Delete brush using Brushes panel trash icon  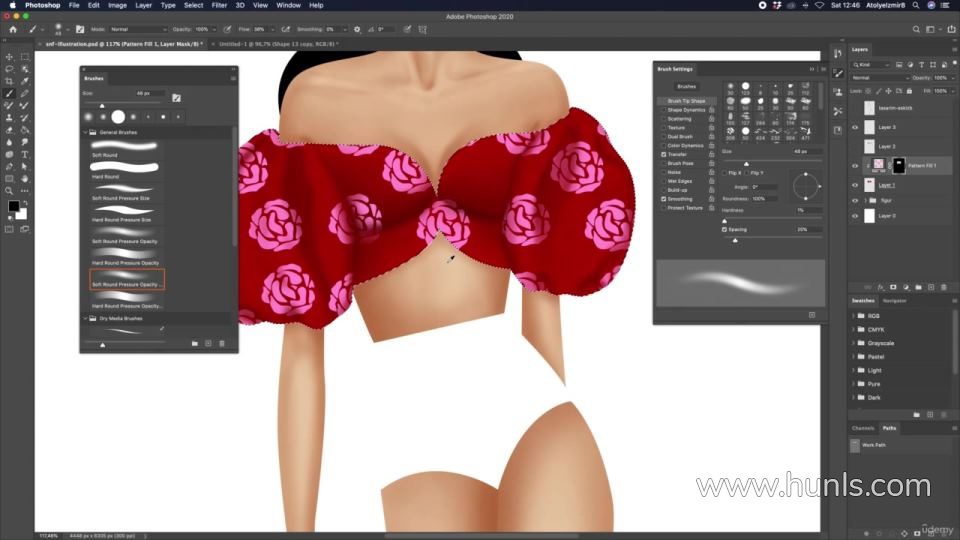222,343
